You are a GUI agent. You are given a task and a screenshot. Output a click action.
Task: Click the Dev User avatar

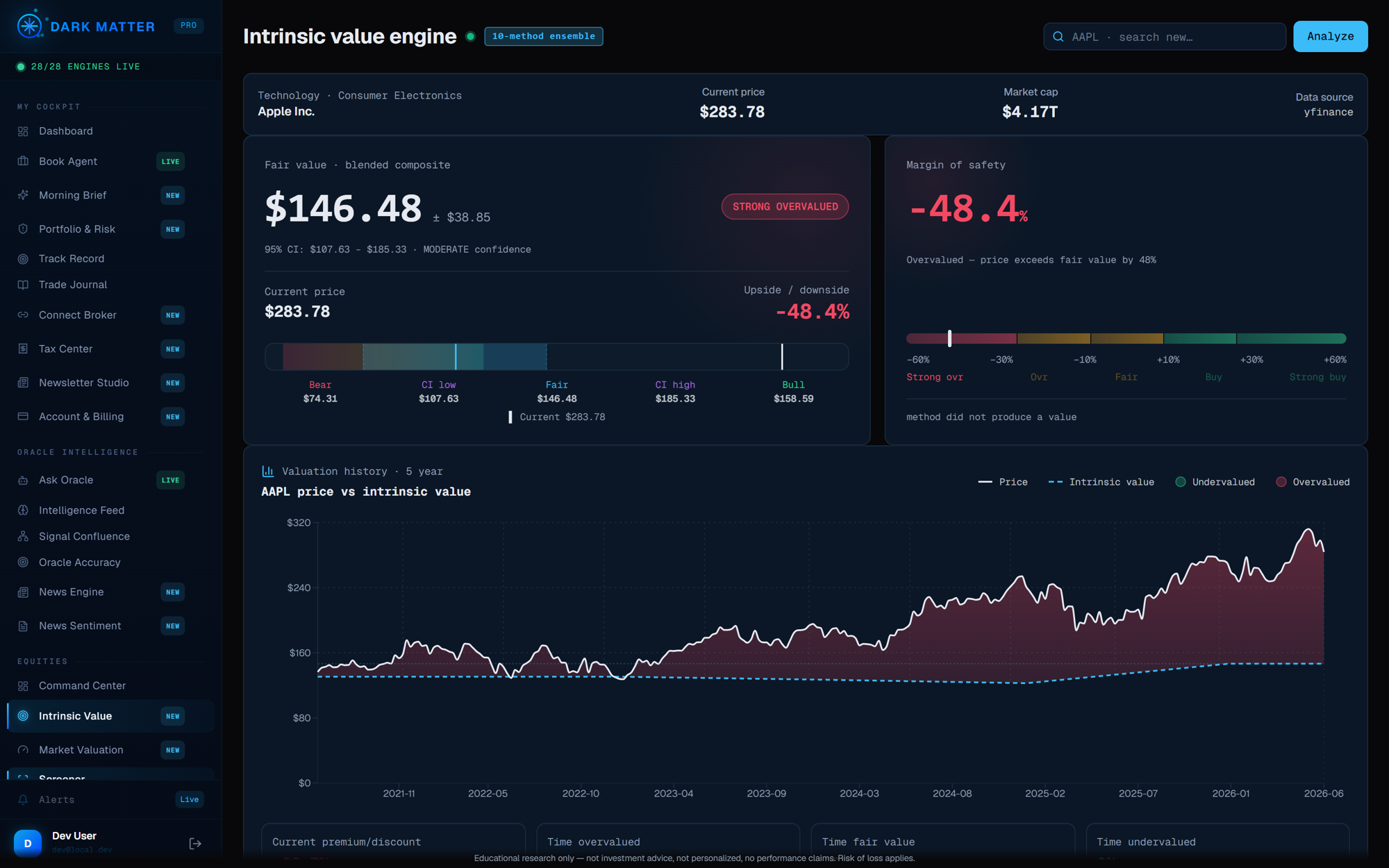pyautogui.click(x=28, y=843)
